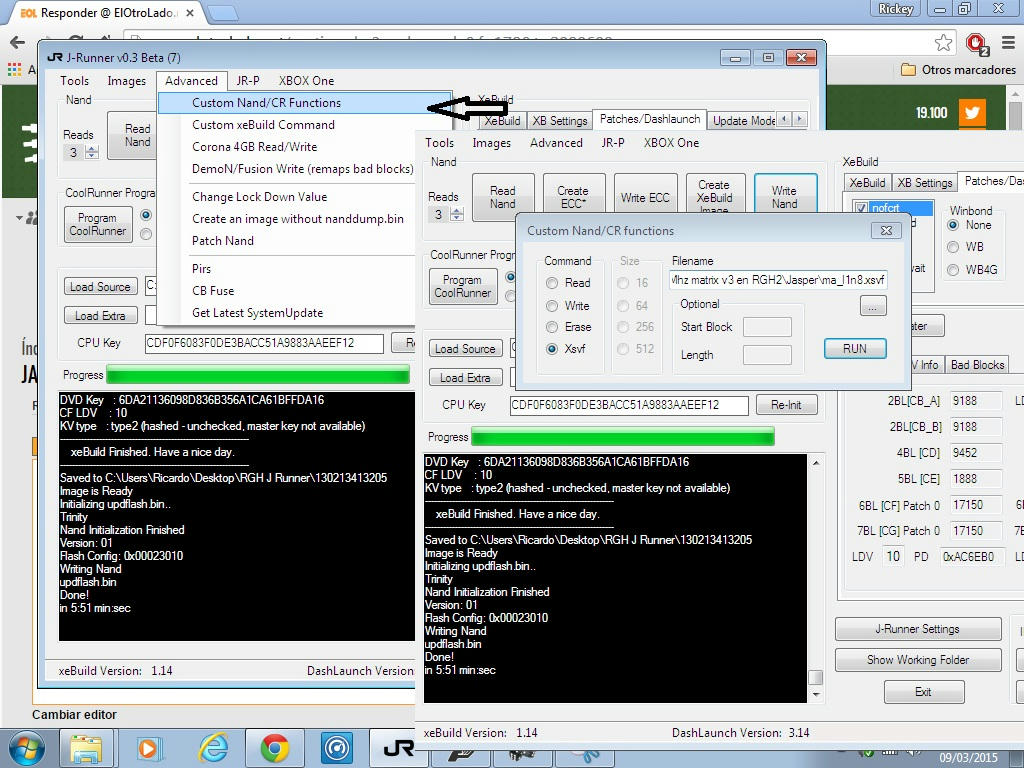1024x768 pixels.
Task: Select the Erase command radio button
Action: point(552,327)
